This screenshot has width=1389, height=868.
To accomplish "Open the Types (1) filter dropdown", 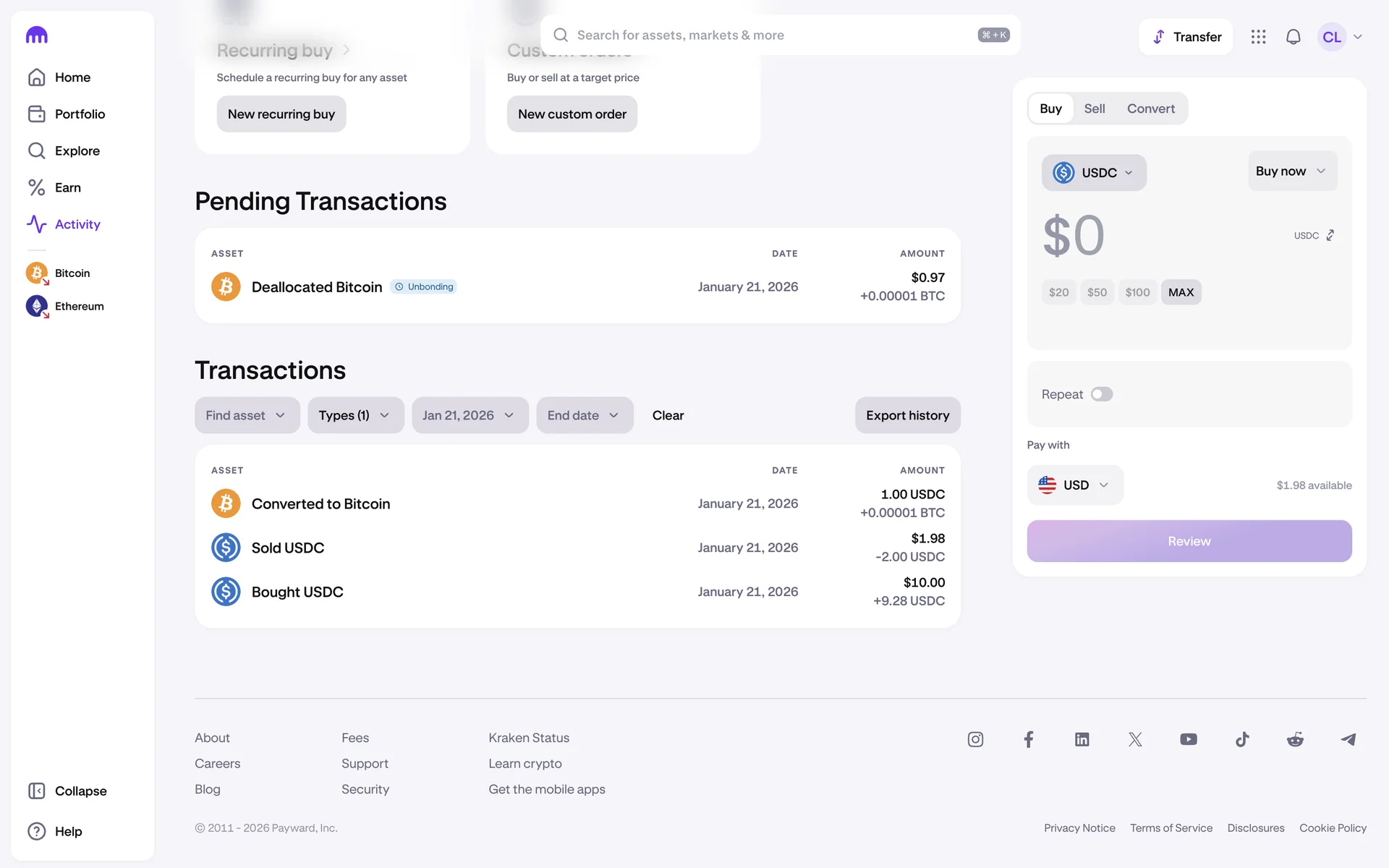I will 354,415.
